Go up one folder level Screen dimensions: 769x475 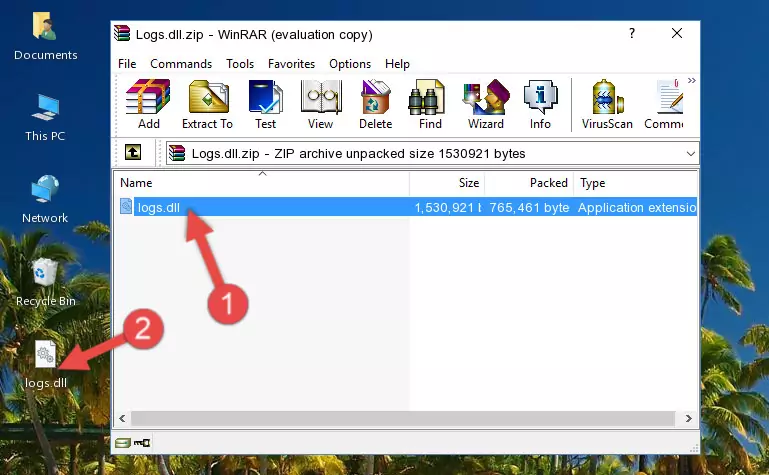point(133,152)
